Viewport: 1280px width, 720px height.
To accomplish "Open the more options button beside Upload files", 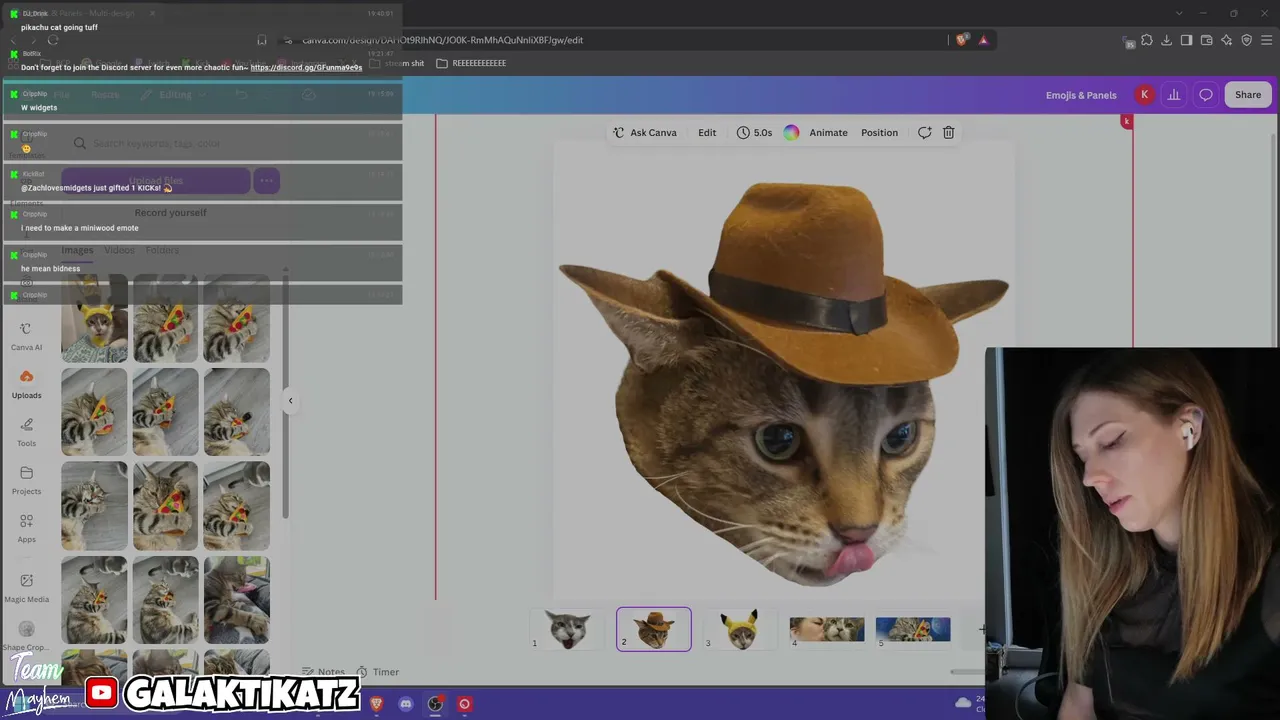I will 266,181.
